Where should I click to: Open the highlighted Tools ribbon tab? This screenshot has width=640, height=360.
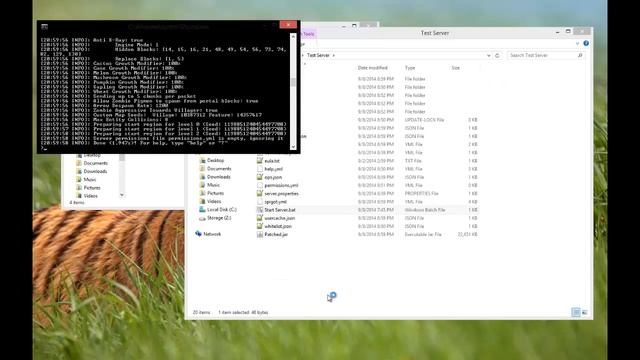309,34
